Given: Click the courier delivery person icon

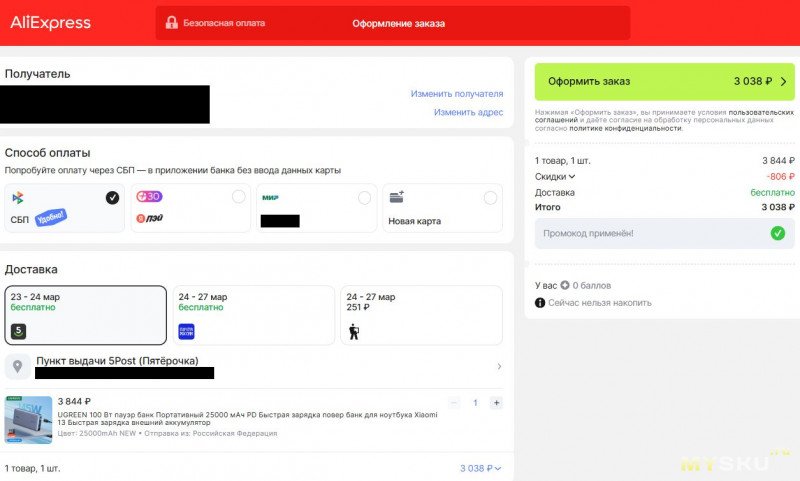Looking at the screenshot, I should coord(354,331).
